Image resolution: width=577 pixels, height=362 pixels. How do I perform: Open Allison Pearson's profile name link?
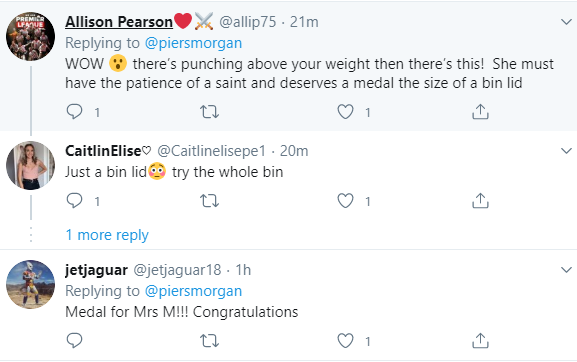pos(119,22)
